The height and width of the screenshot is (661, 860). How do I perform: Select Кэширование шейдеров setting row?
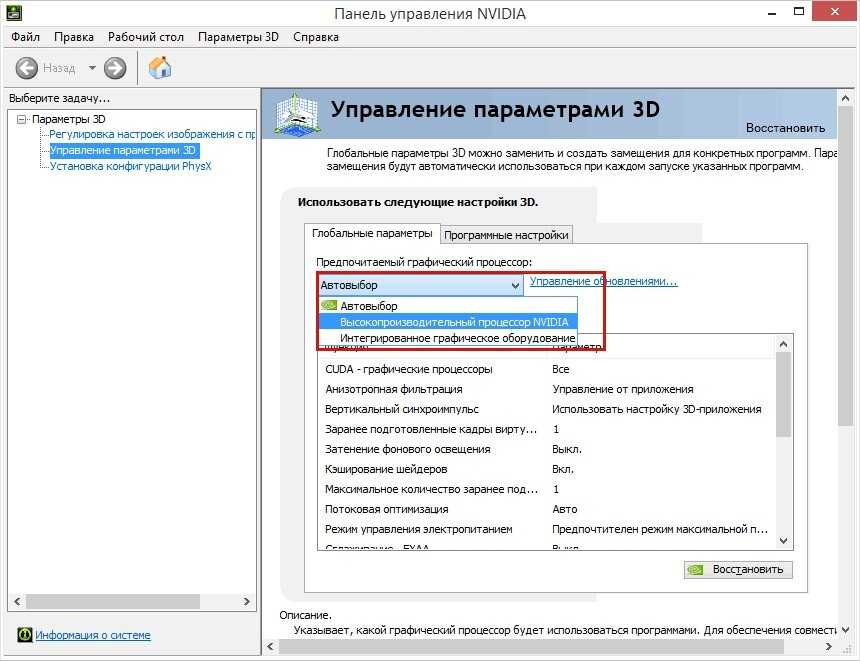coord(547,469)
